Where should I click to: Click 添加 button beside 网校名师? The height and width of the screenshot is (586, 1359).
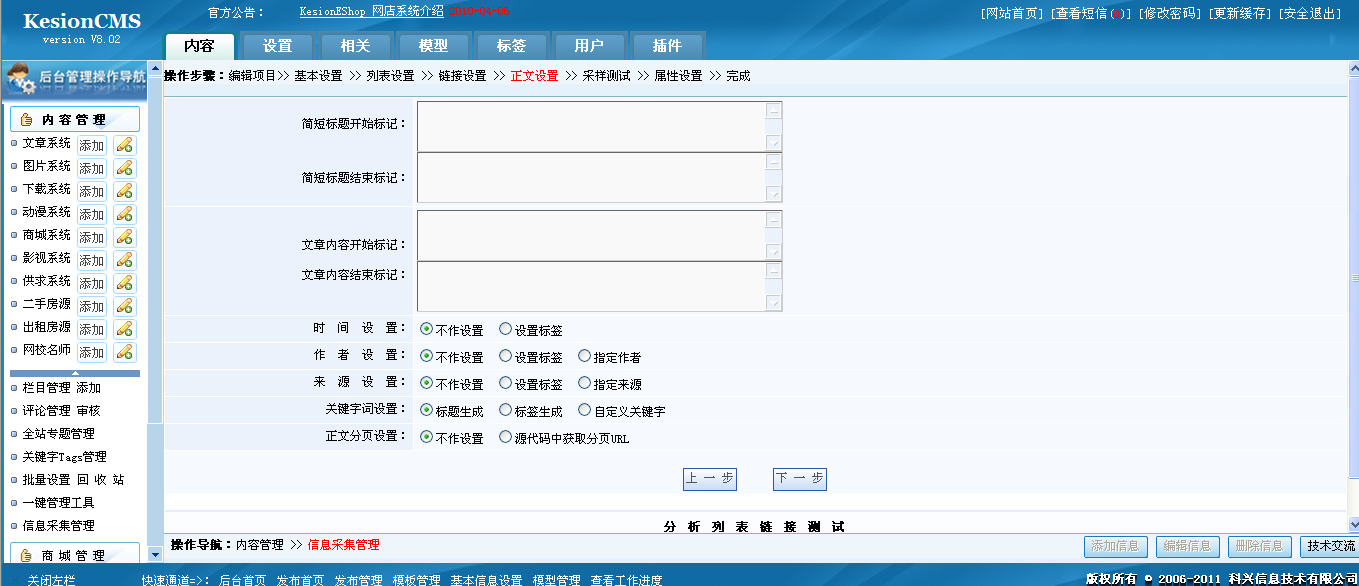[x=92, y=352]
